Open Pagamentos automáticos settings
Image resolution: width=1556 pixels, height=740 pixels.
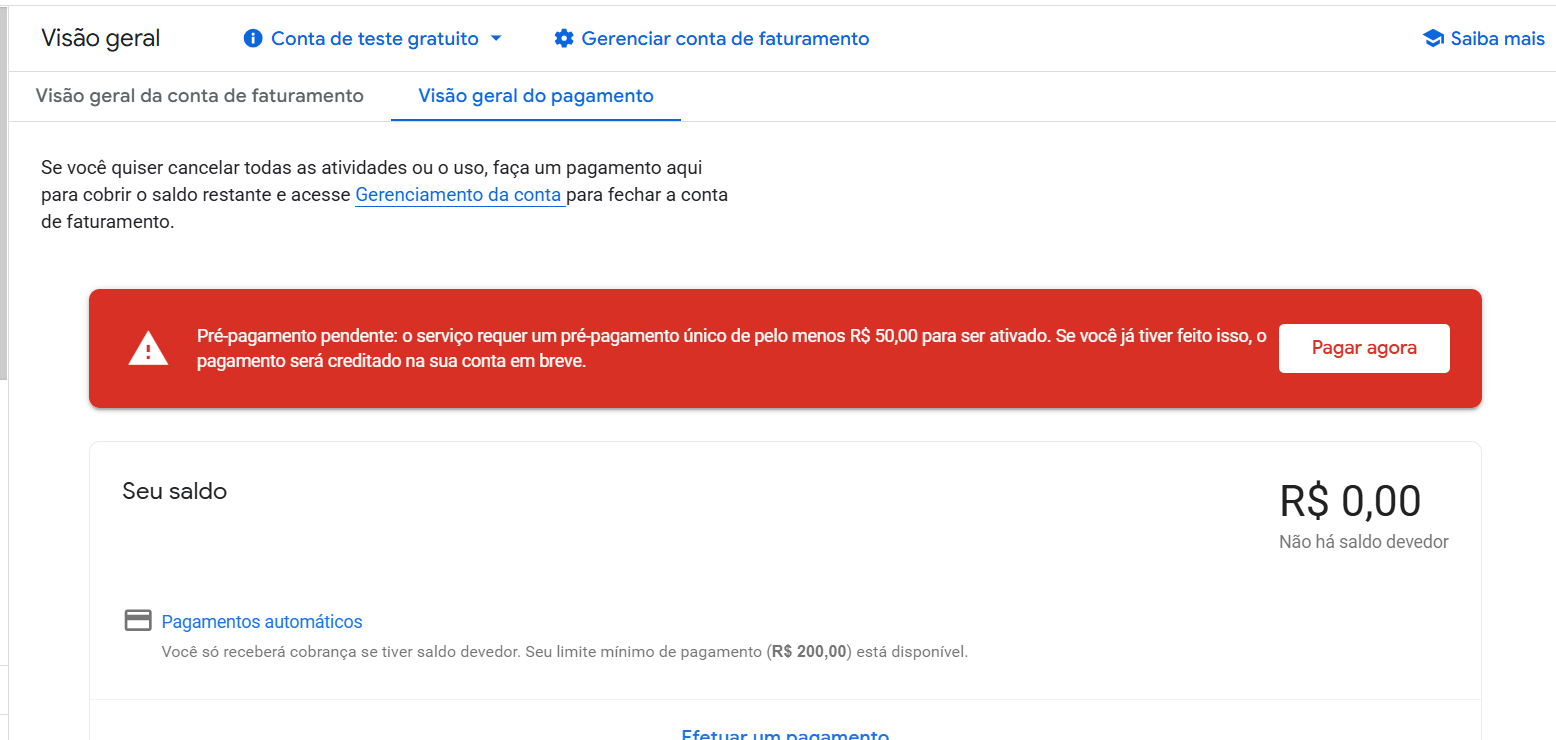(x=262, y=621)
